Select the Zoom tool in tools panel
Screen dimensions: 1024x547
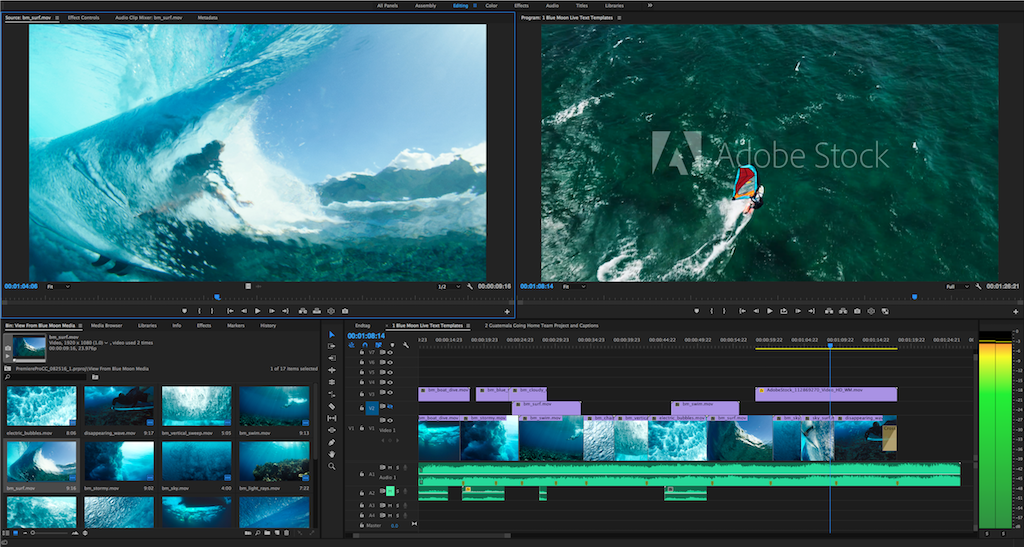pos(332,466)
